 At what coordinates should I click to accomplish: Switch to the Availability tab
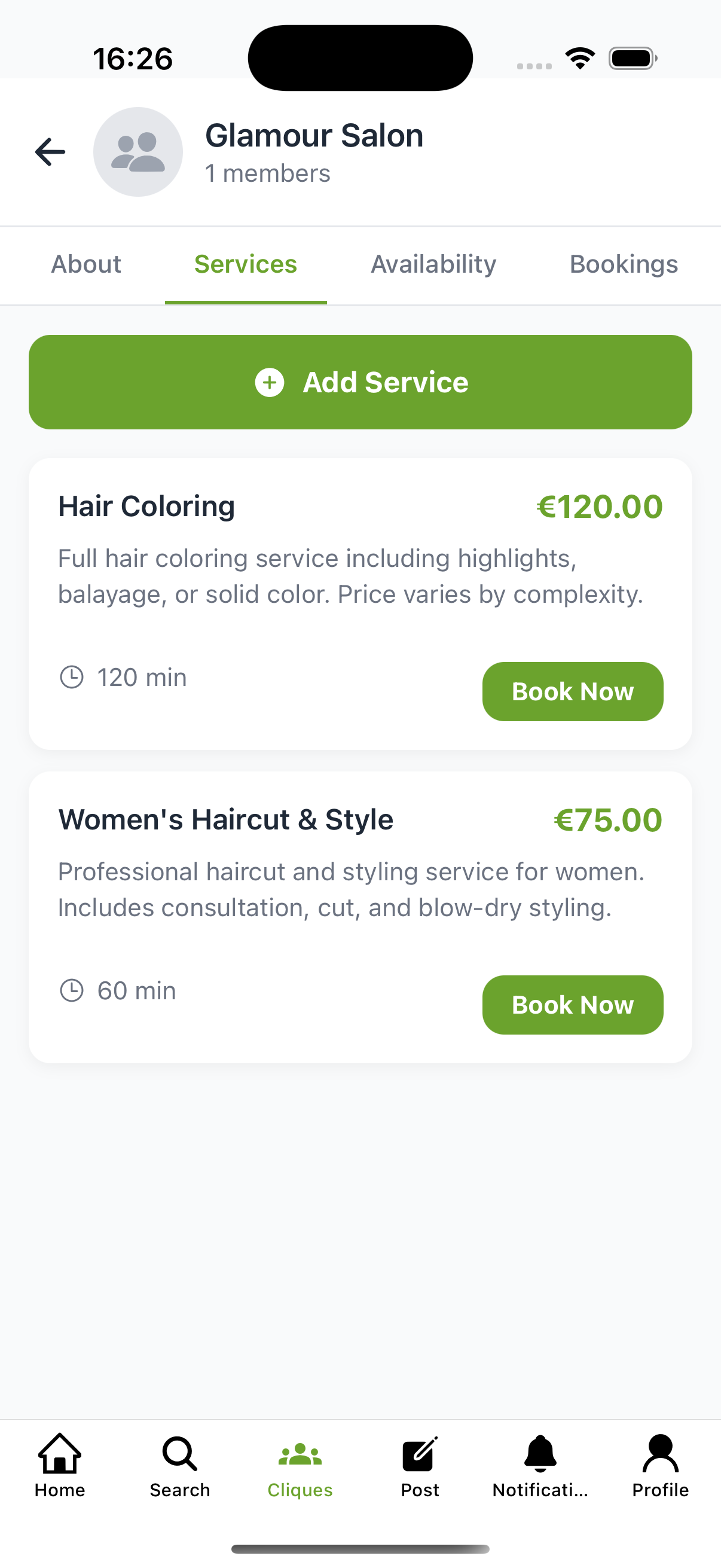click(x=433, y=264)
